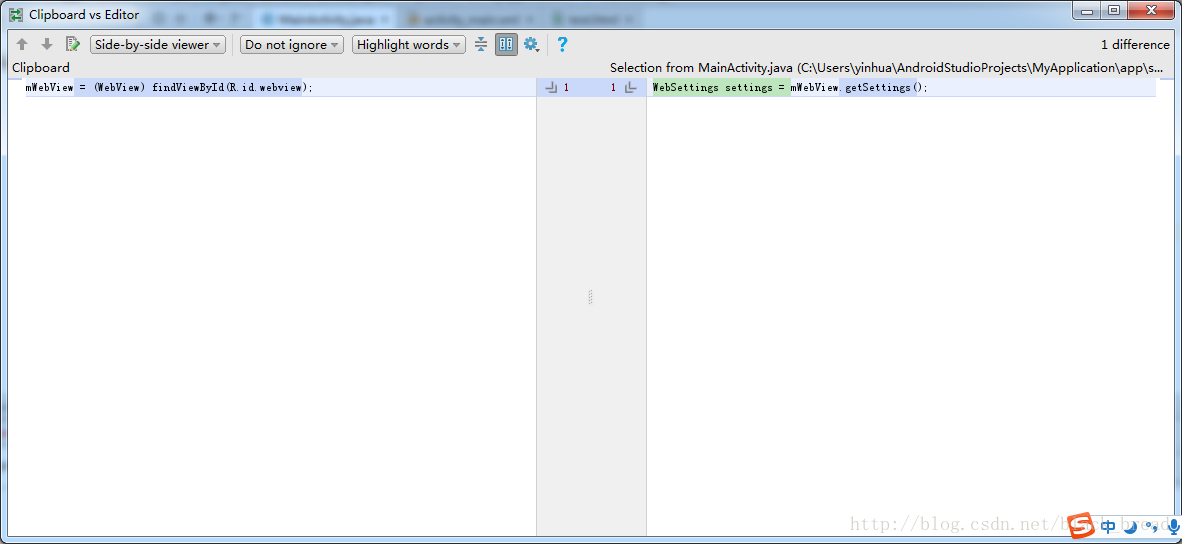Go to previous difference arrow

22,44
